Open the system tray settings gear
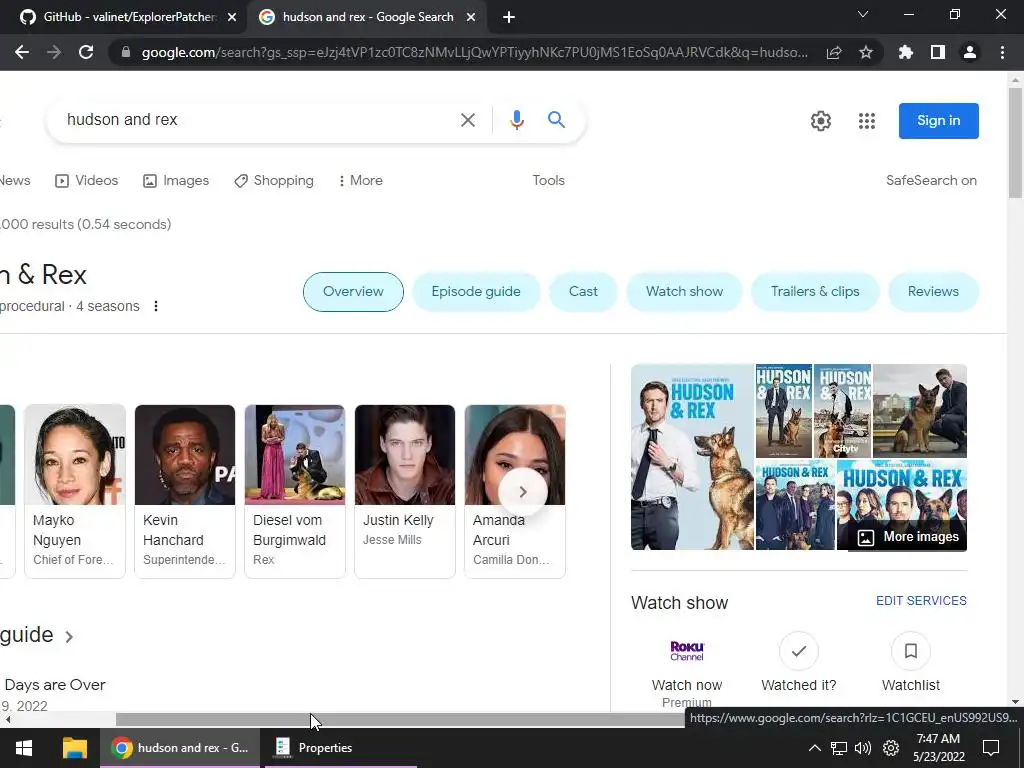This screenshot has width=1024, height=768. [x=891, y=748]
